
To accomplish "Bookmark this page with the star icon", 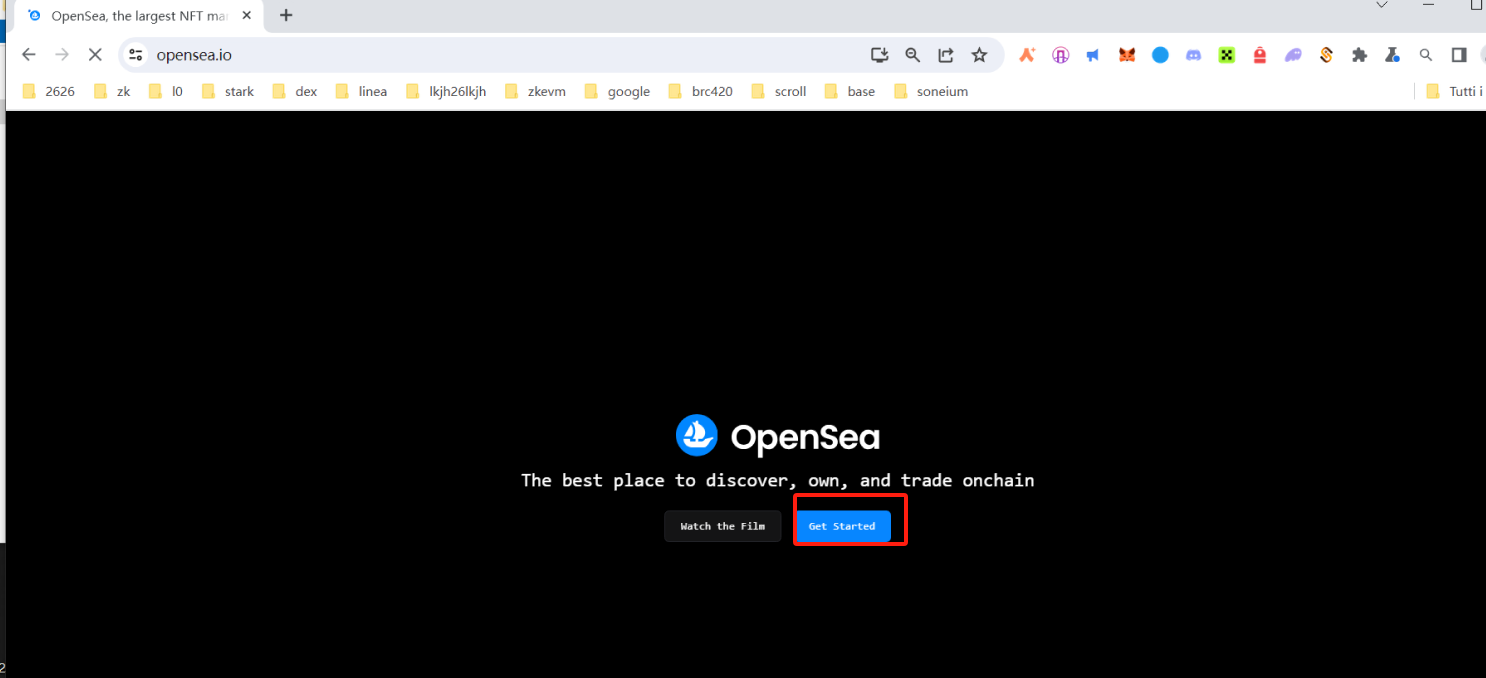I will click(980, 55).
